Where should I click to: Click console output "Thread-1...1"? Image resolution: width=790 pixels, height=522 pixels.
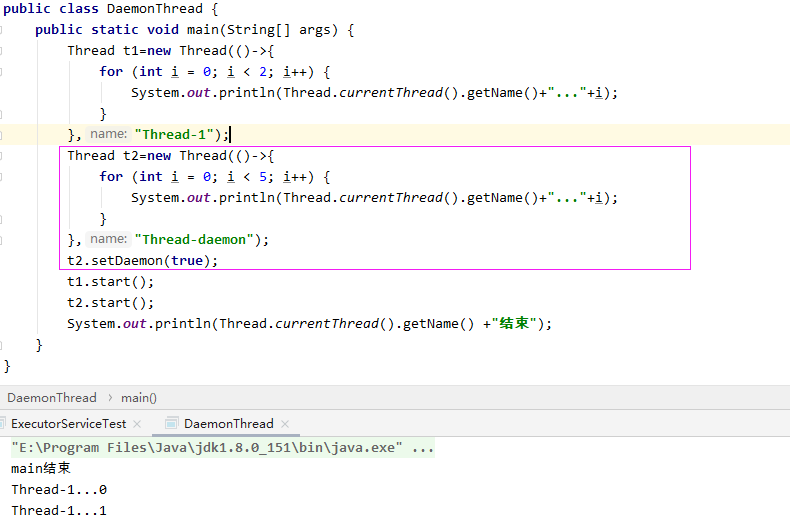(59, 510)
